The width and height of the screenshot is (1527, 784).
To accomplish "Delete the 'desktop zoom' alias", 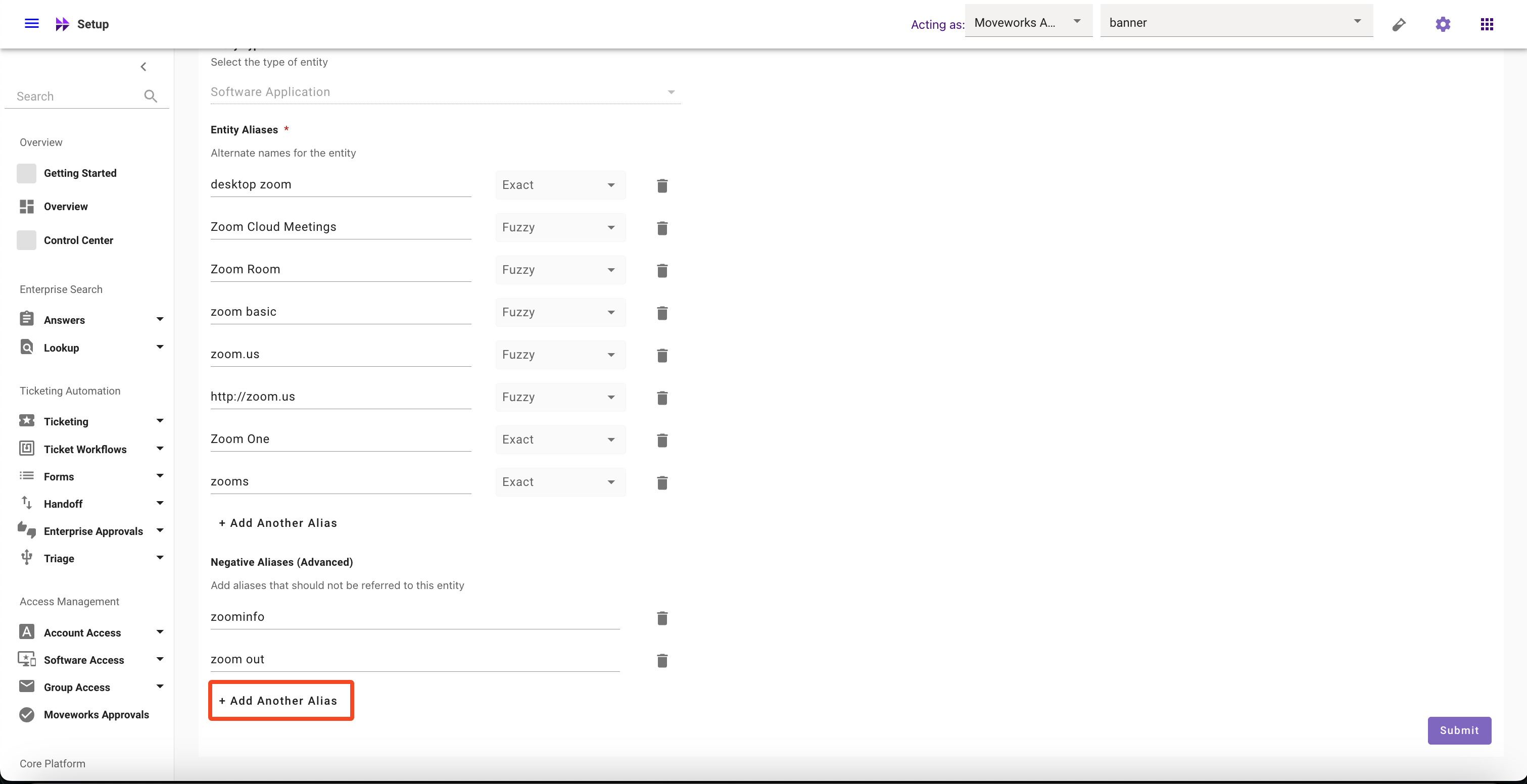I will click(x=662, y=185).
